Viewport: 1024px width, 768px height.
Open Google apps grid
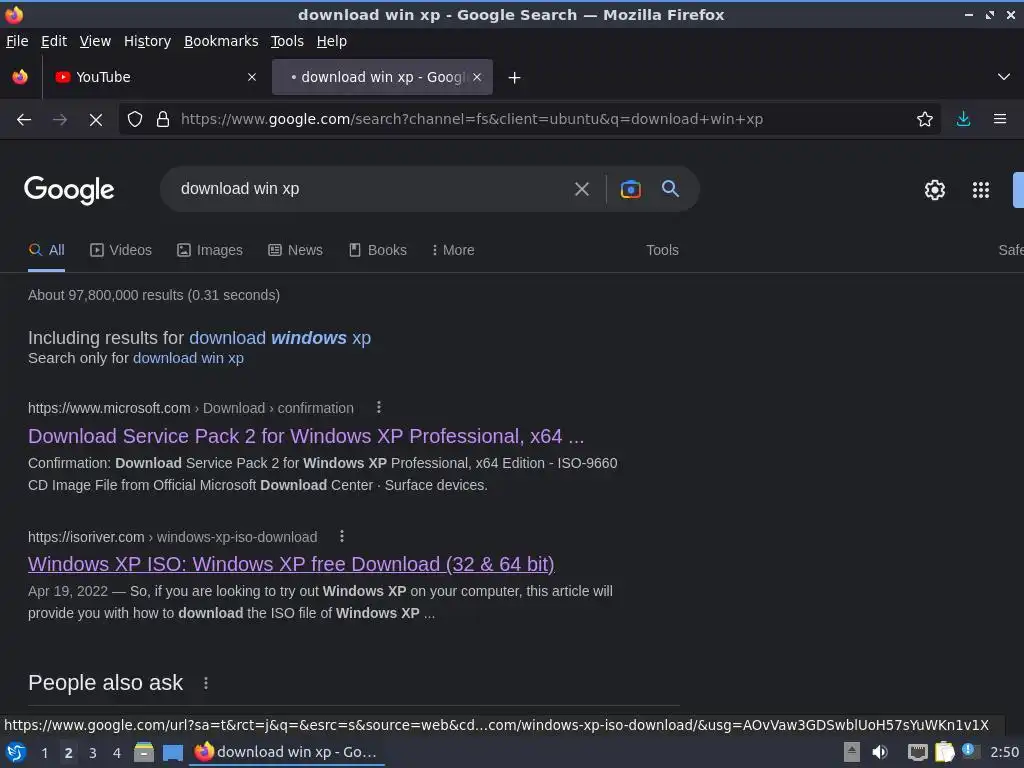click(980, 190)
